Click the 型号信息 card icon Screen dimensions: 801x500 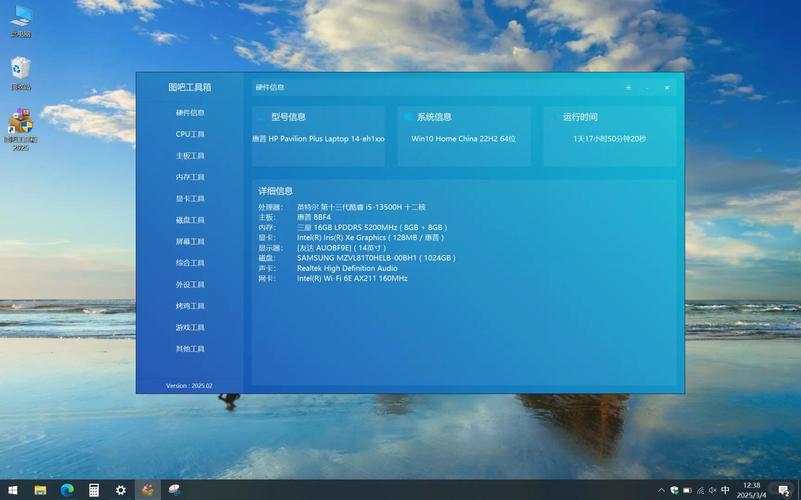[262, 117]
